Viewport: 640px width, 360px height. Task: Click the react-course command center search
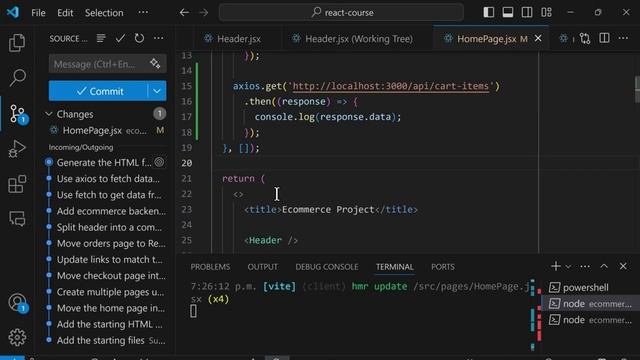(341, 13)
